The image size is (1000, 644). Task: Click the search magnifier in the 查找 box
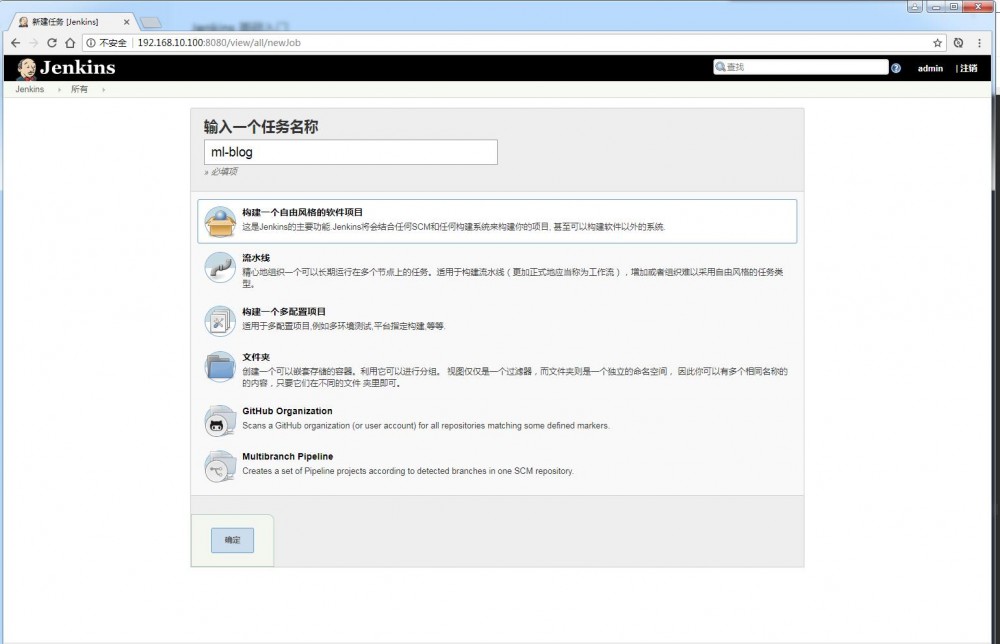pyautogui.click(x=721, y=66)
